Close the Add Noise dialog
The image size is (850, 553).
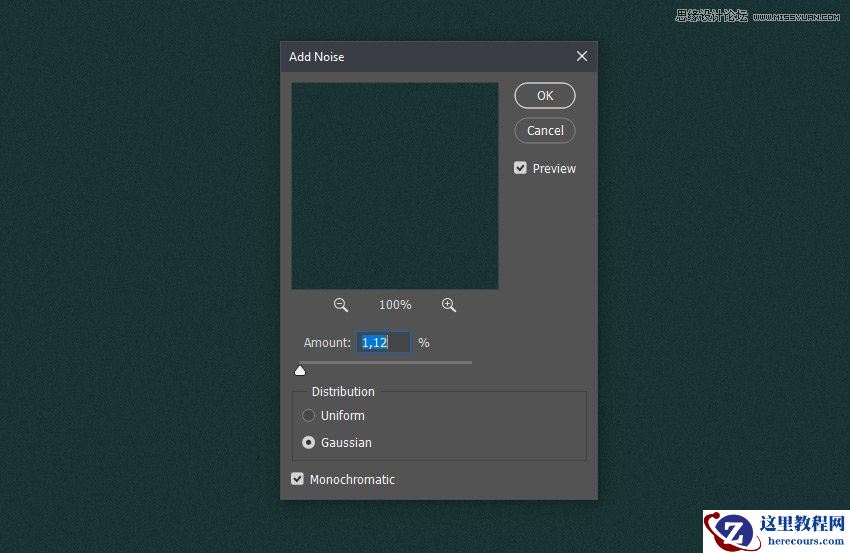click(582, 56)
